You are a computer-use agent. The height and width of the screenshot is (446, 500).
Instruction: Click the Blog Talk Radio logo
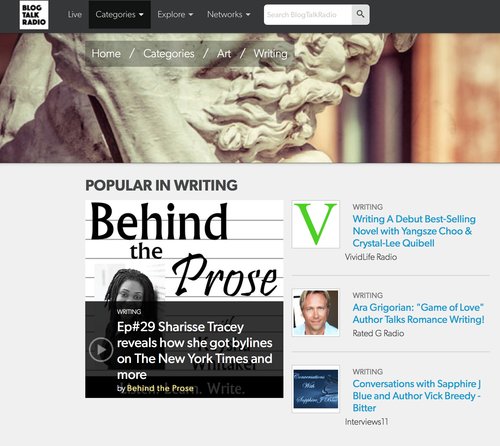pos(34,15)
